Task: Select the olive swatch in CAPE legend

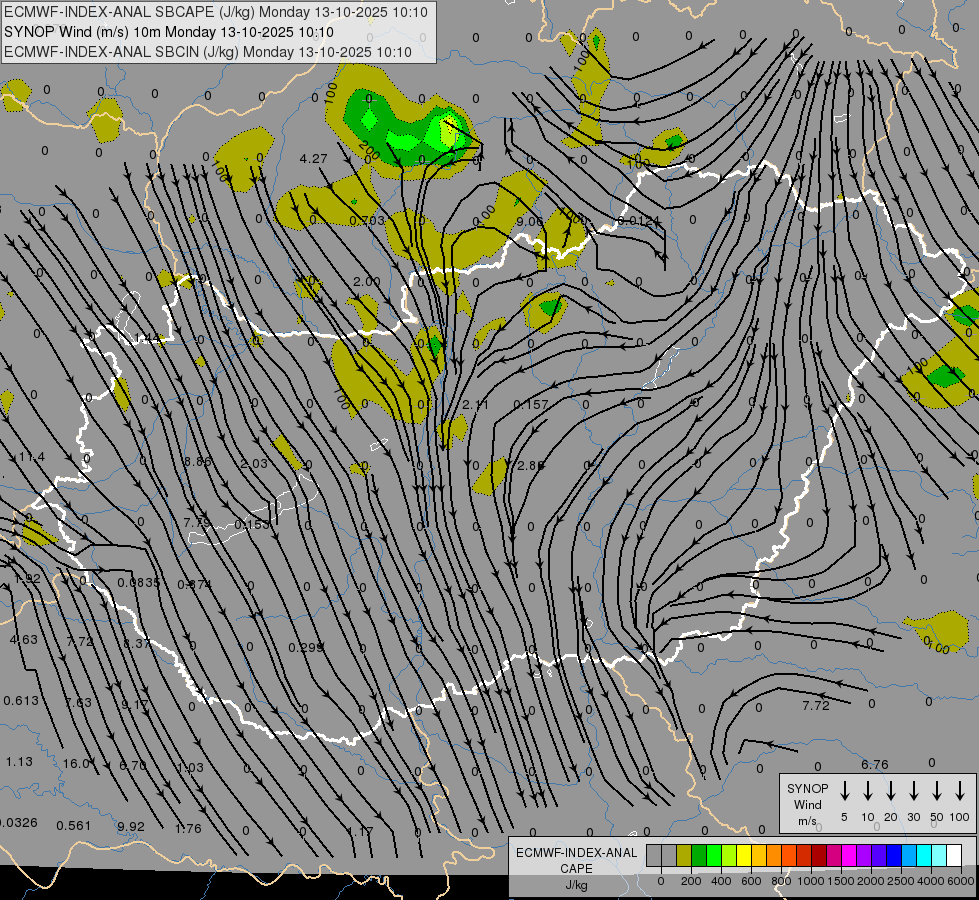Action: [684, 855]
